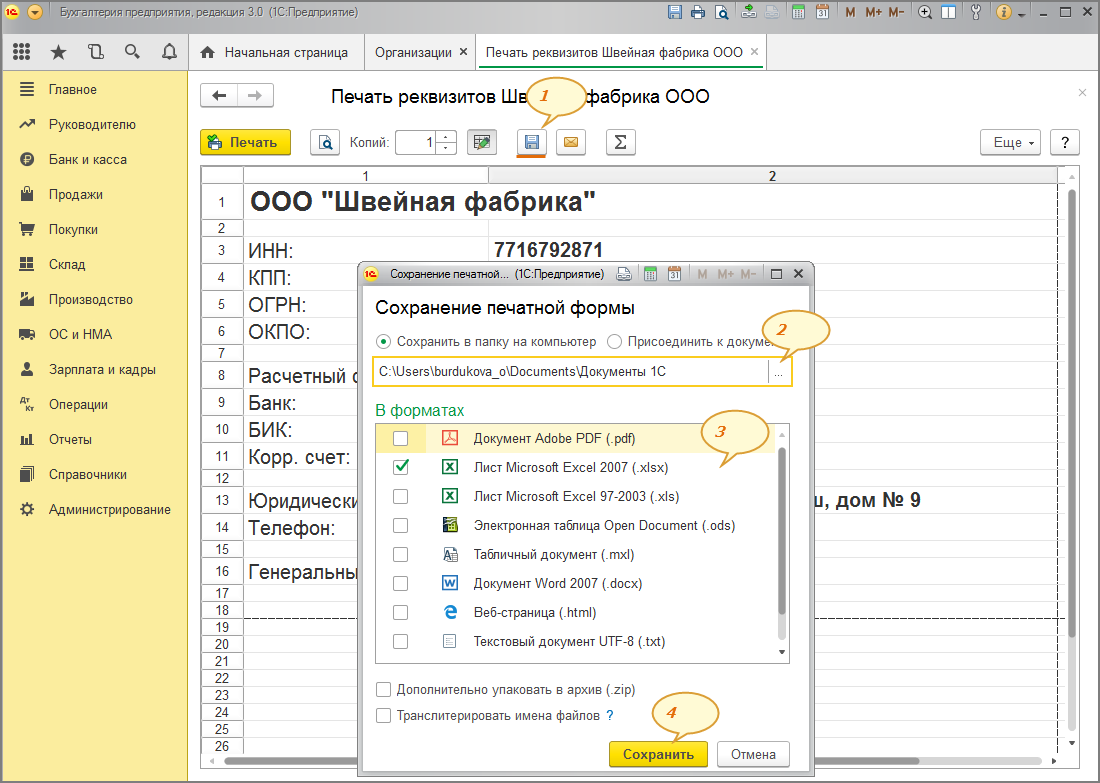Click the save folder path input field

pos(571,372)
